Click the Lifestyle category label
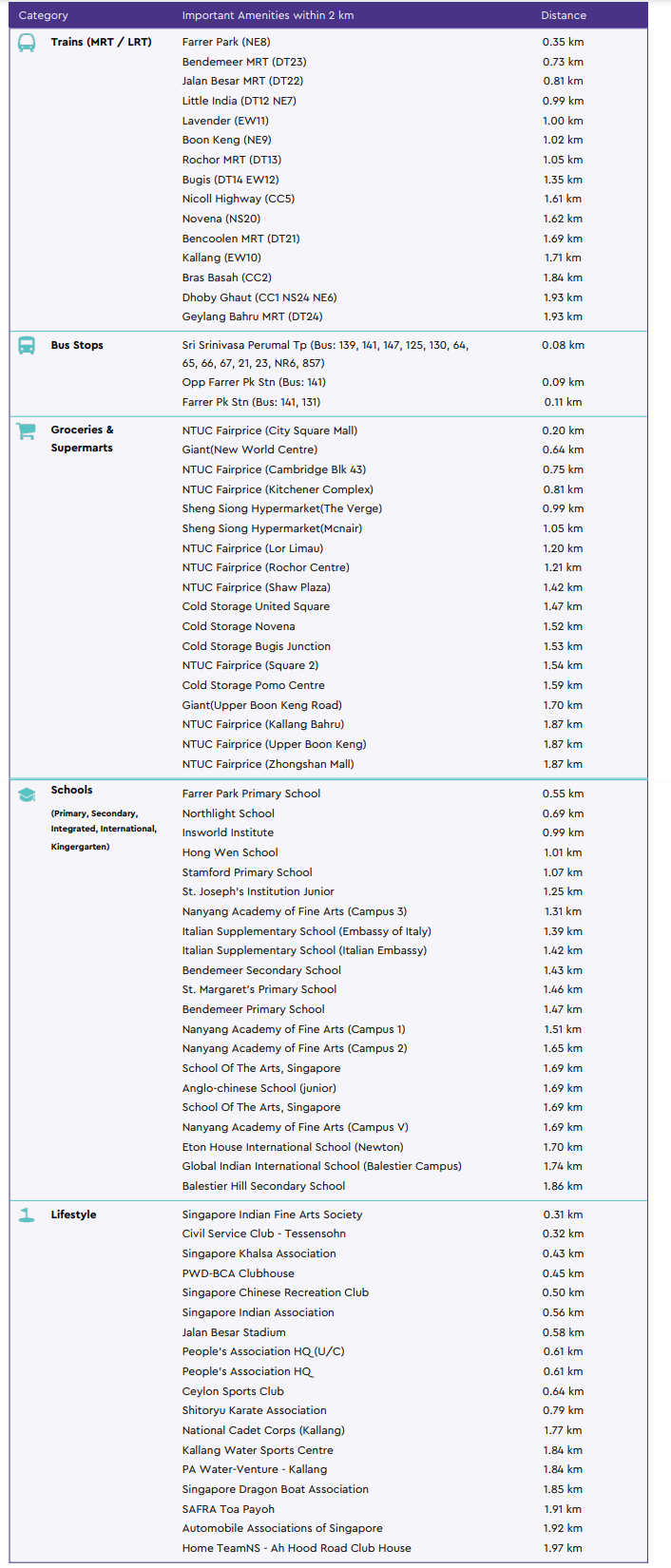 [x=73, y=1214]
